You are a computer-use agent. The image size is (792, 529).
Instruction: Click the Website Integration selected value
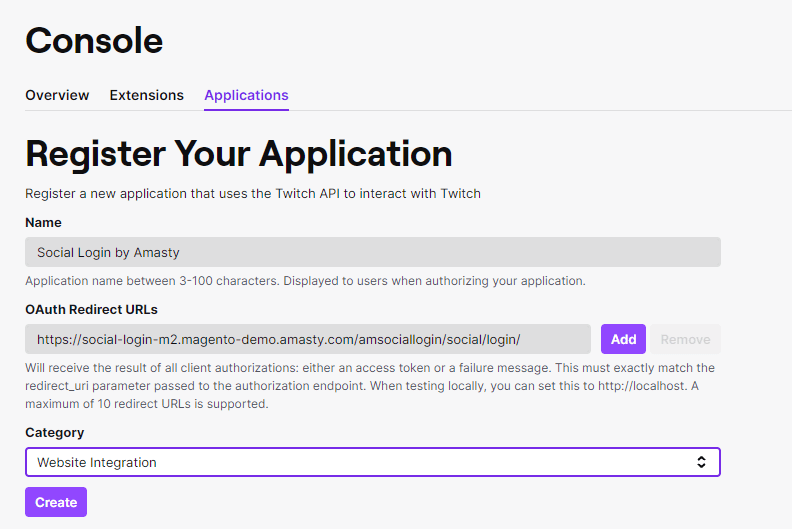(97, 462)
